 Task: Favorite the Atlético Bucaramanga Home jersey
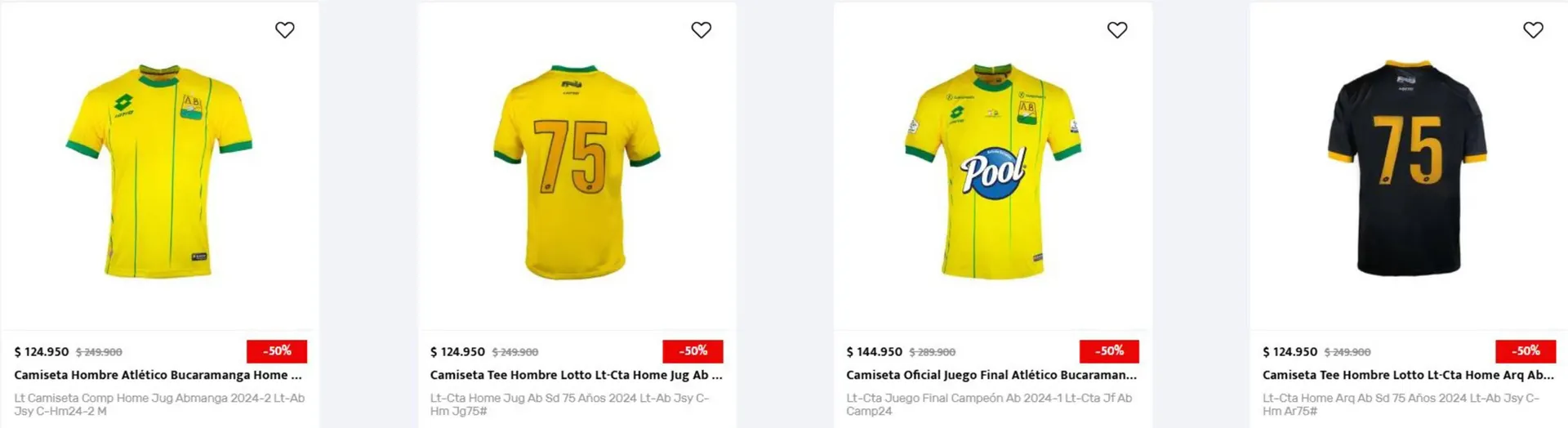(284, 30)
